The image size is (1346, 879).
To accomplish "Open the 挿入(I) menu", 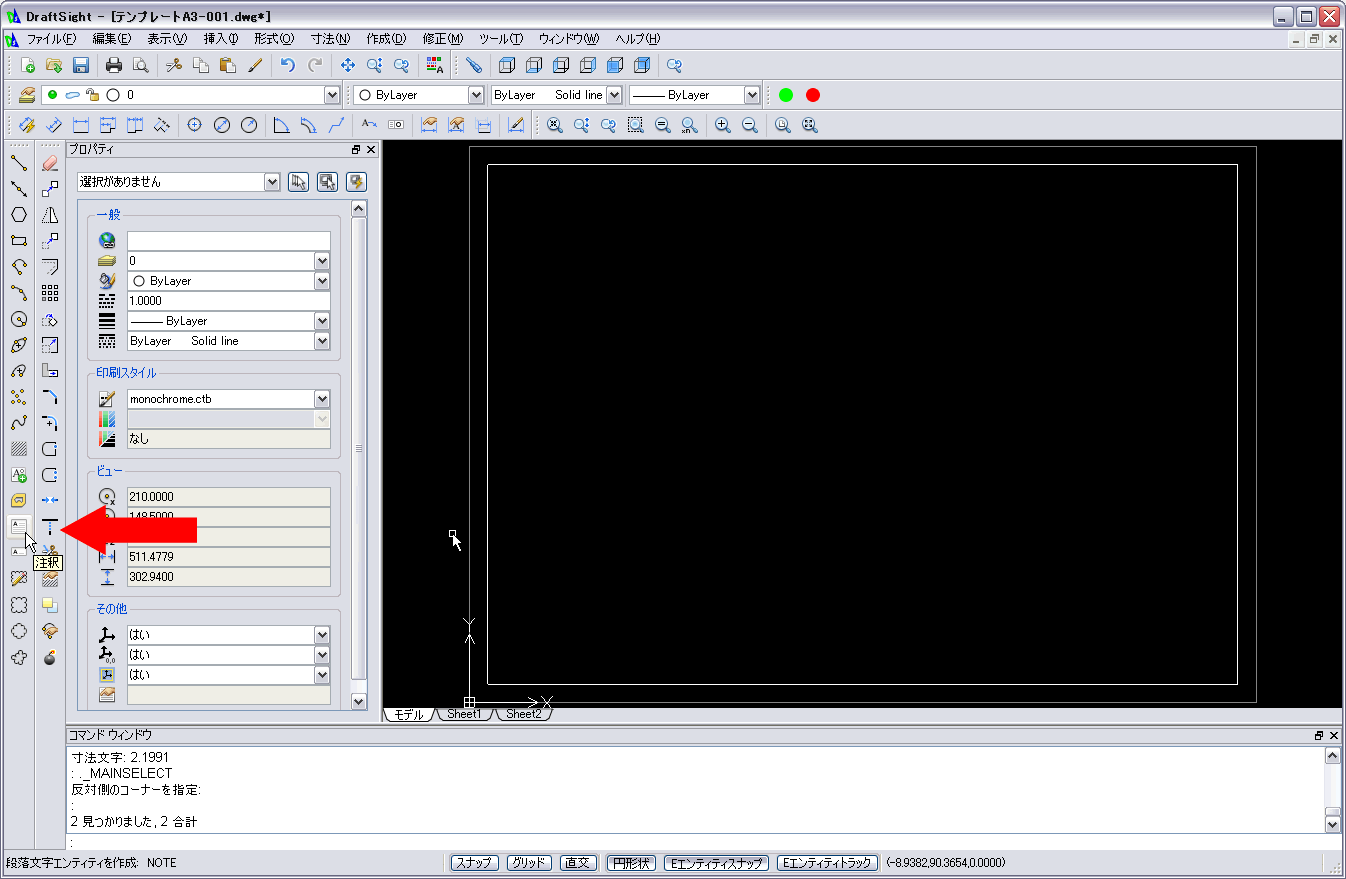I will click(x=221, y=39).
